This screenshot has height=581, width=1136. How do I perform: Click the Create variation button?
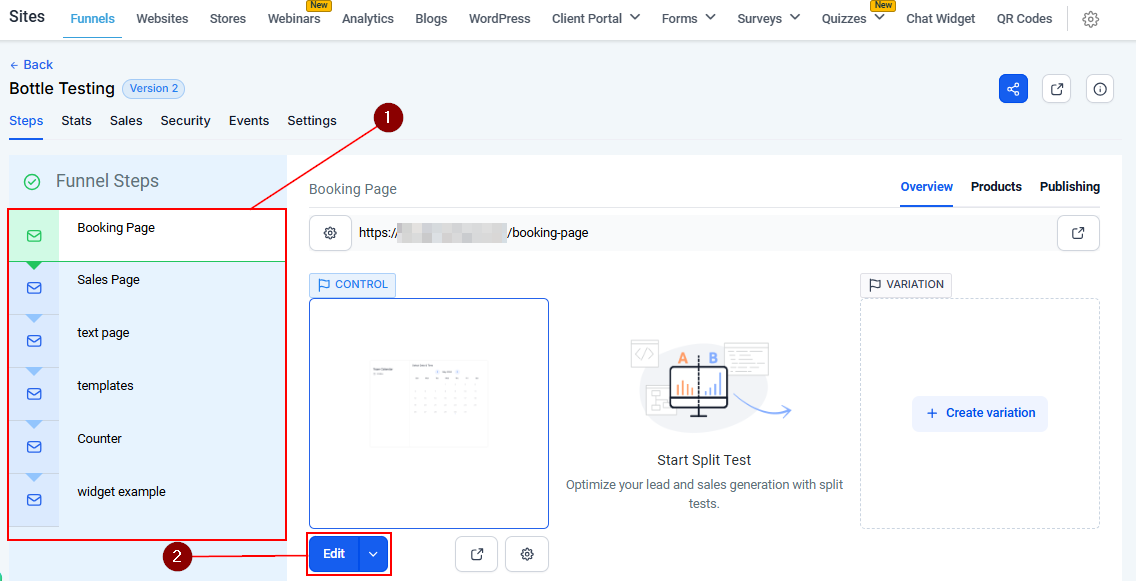pos(980,413)
